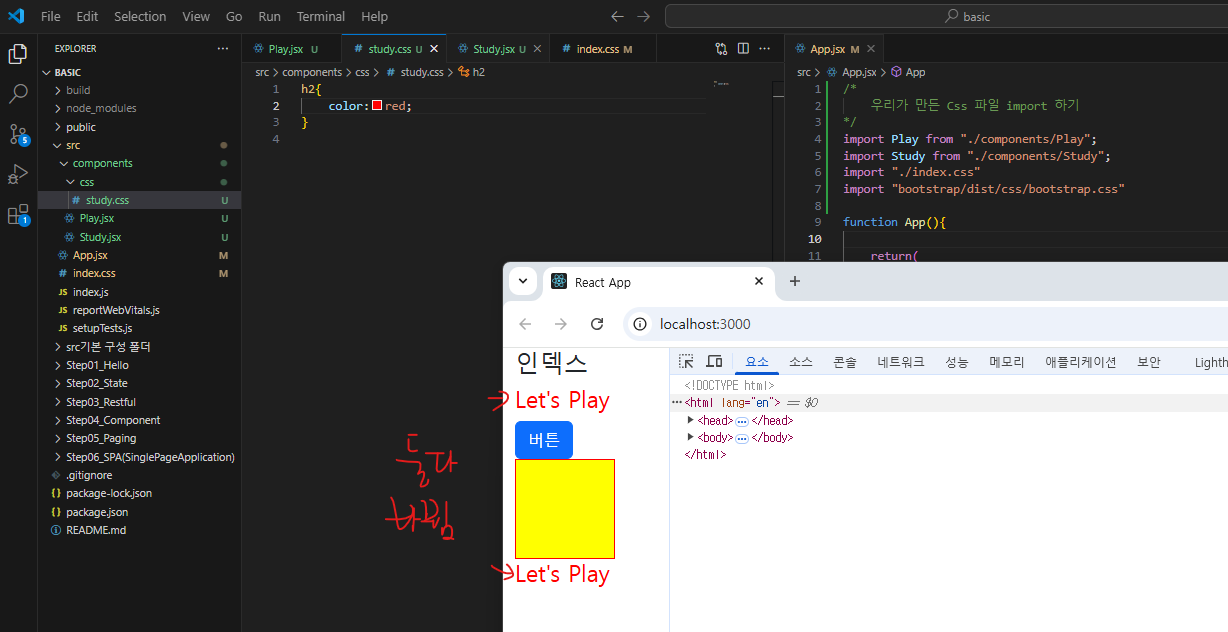Open Extensions view in activity bar
The height and width of the screenshot is (632, 1228).
18,214
